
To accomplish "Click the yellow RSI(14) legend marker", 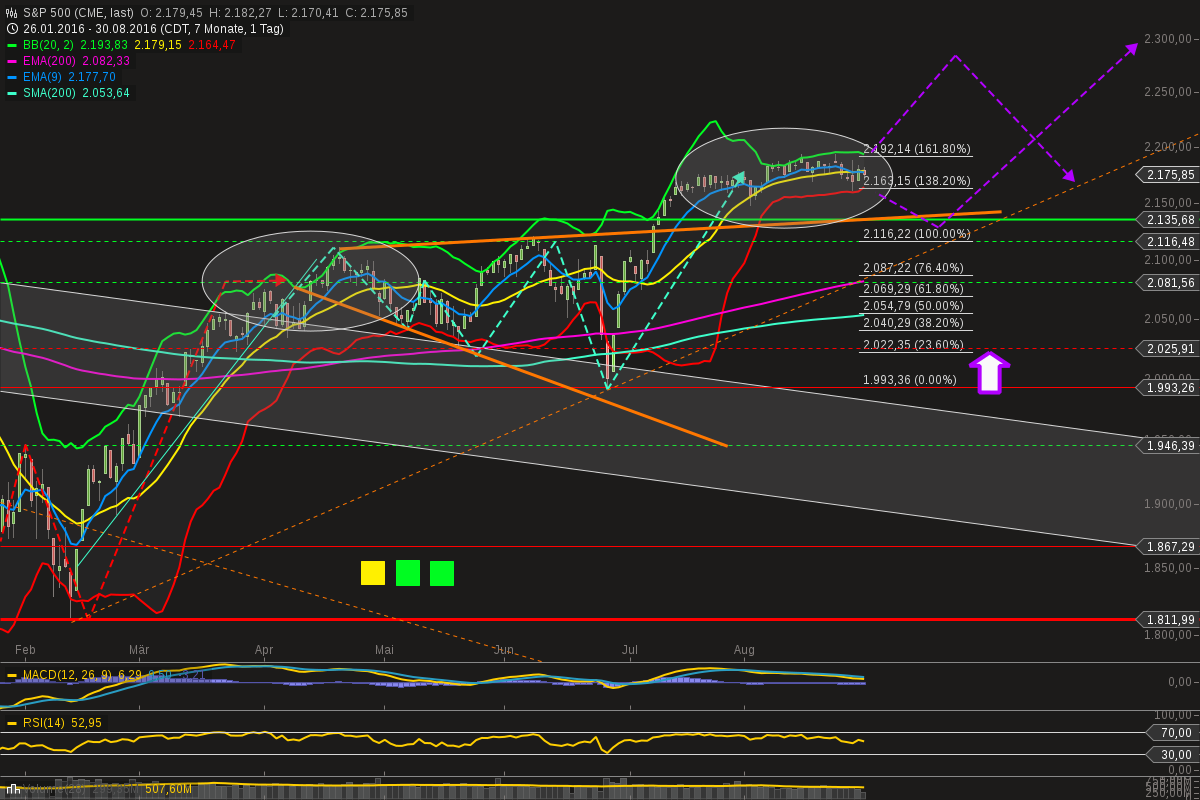I will [12, 723].
